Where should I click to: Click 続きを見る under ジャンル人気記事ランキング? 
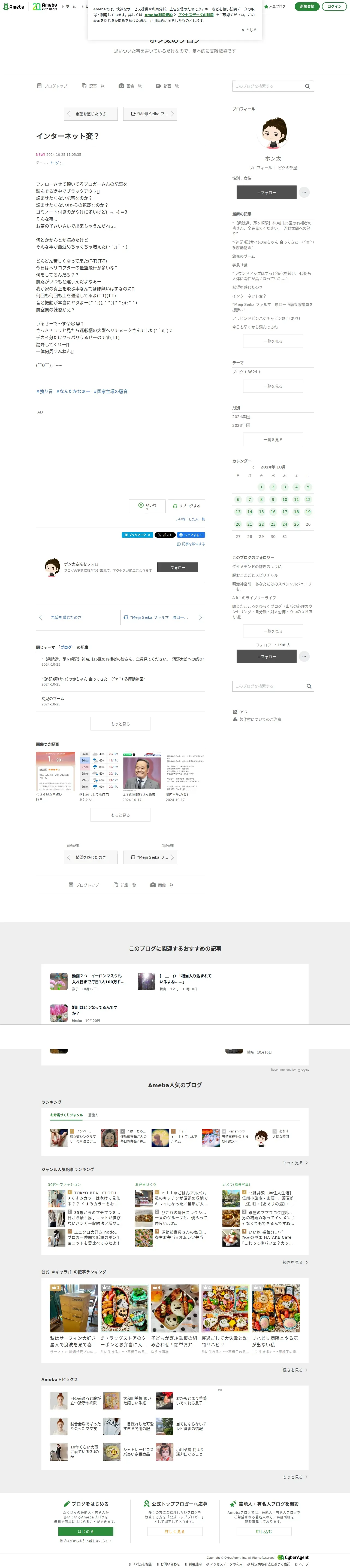click(295, 1262)
